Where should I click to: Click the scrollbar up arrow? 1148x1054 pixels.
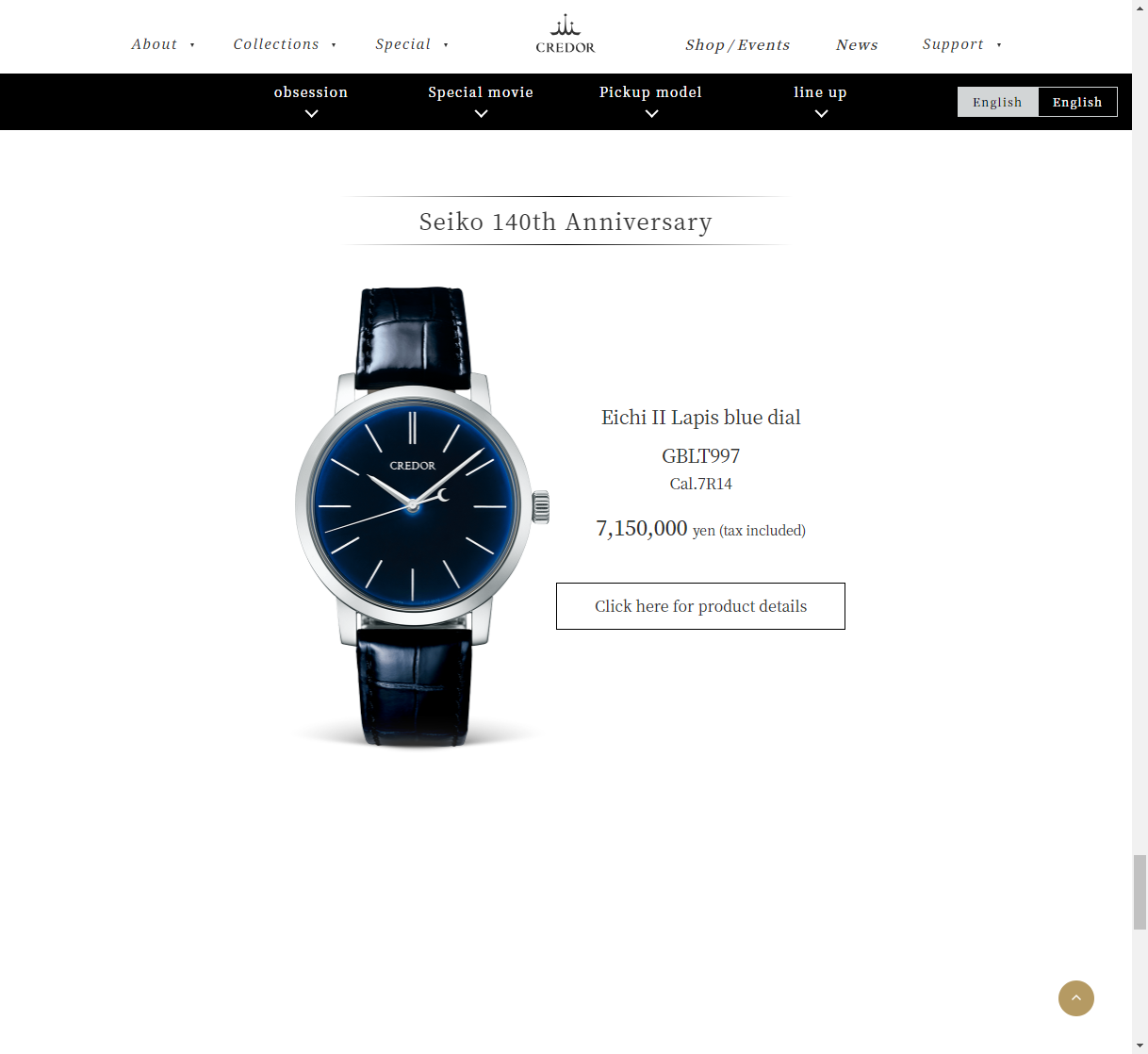pyautogui.click(x=1140, y=8)
